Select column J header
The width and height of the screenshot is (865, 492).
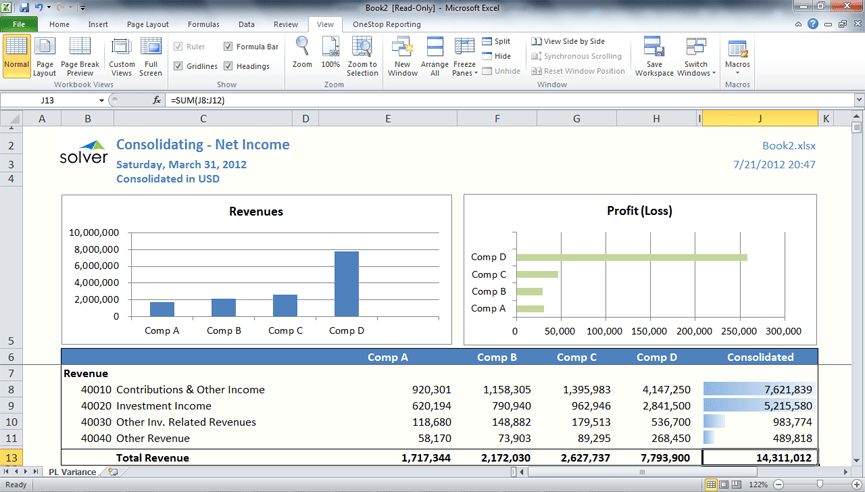coord(760,119)
